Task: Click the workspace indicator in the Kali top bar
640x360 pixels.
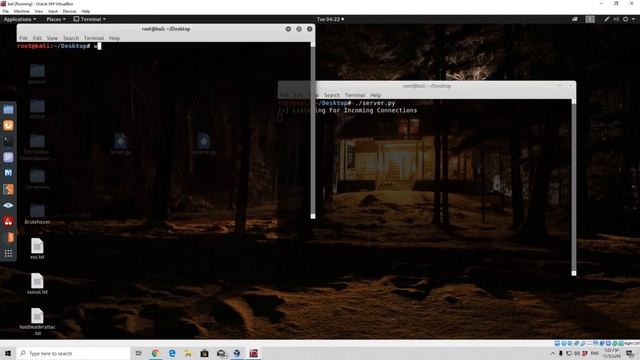Action: pos(590,19)
